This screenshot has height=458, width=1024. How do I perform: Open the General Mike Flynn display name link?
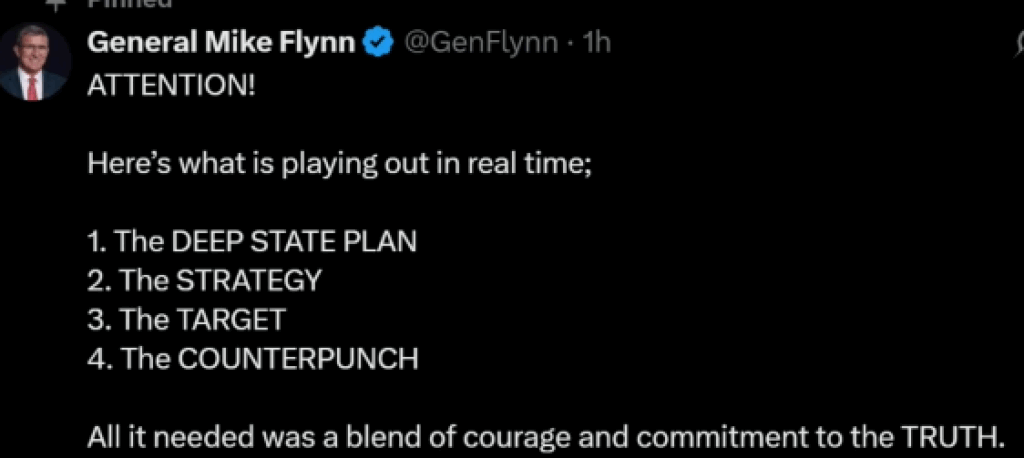(x=222, y=43)
